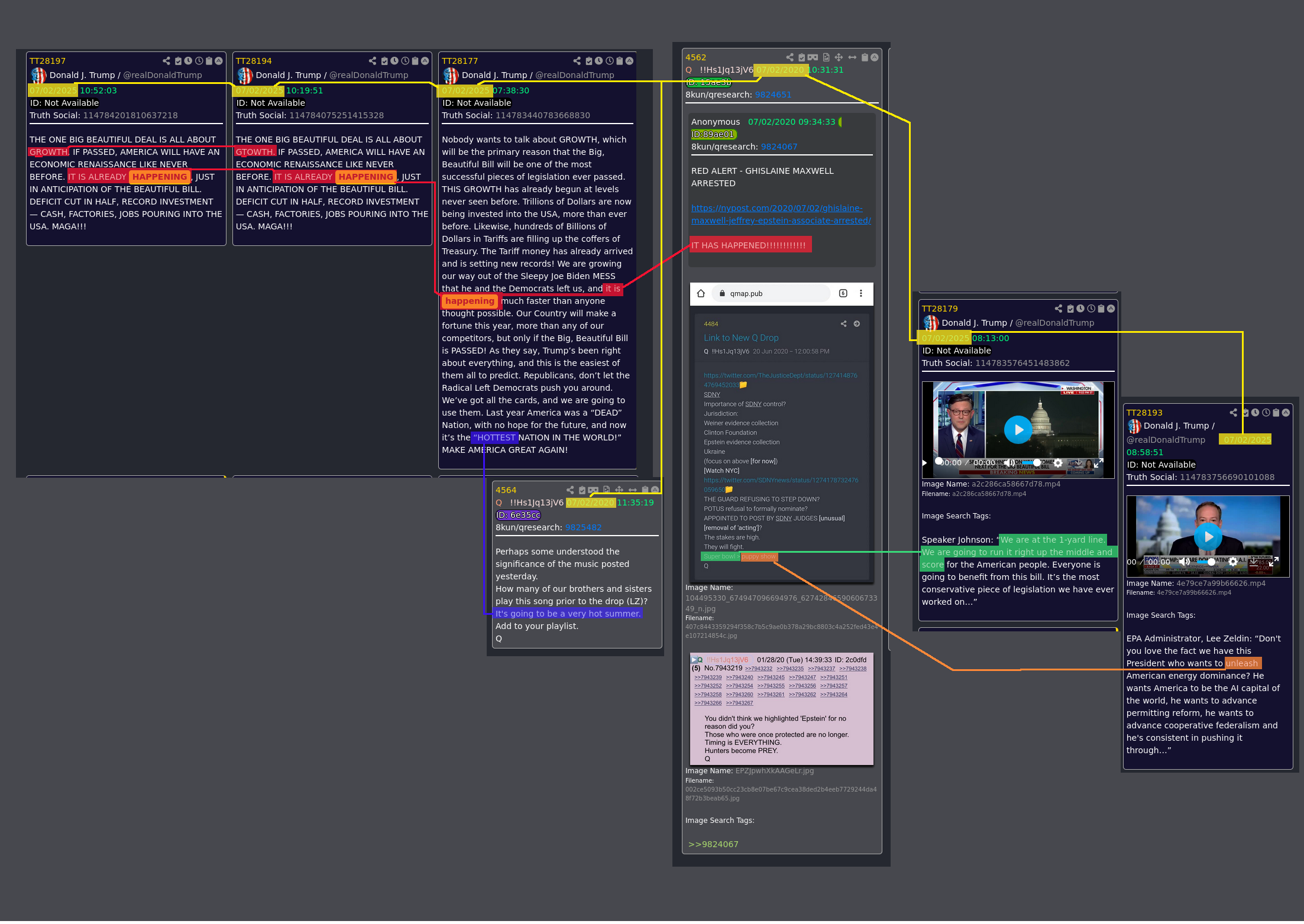1304x924 pixels.
Task: Enter fullscreen on the Speaker Johnson video
Action: (x=1098, y=463)
